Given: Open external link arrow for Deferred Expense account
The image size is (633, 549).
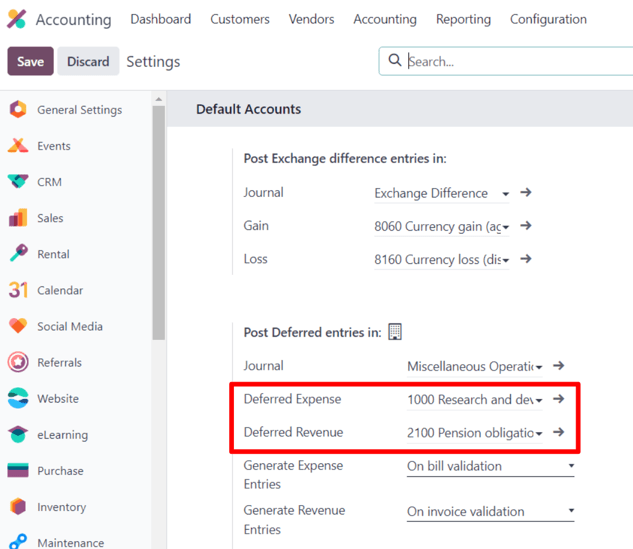Looking at the screenshot, I should pos(559,399).
